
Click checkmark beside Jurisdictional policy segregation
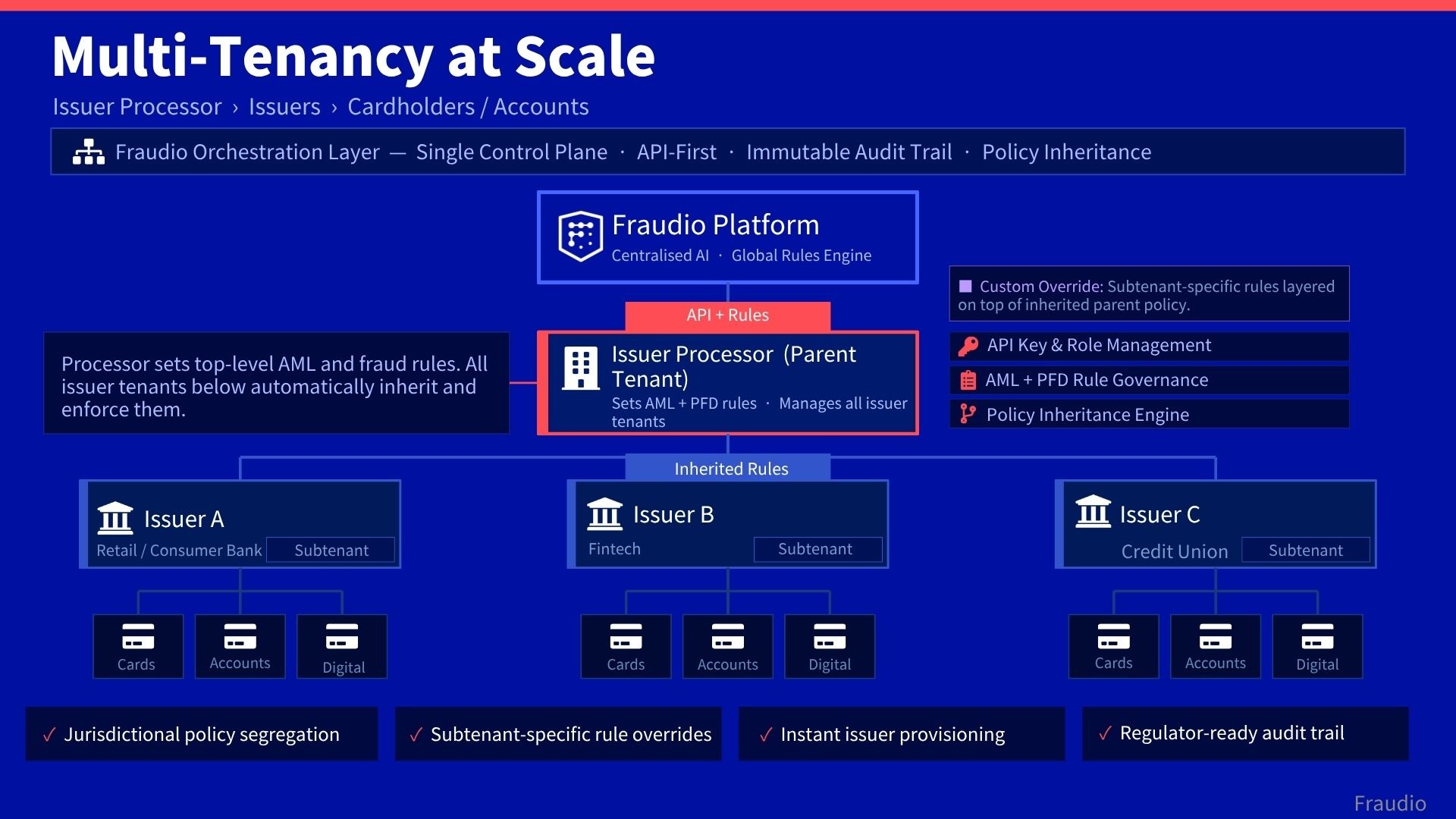coord(49,735)
